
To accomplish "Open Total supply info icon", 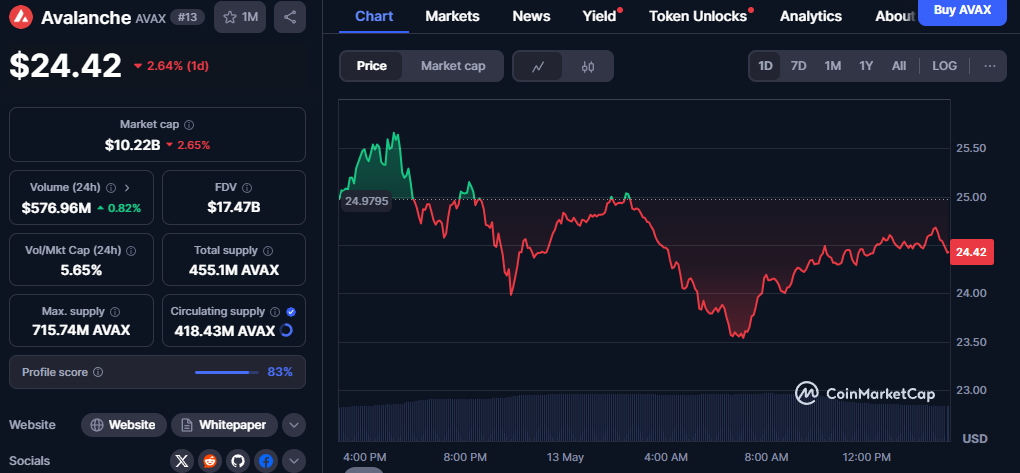I will (x=268, y=250).
